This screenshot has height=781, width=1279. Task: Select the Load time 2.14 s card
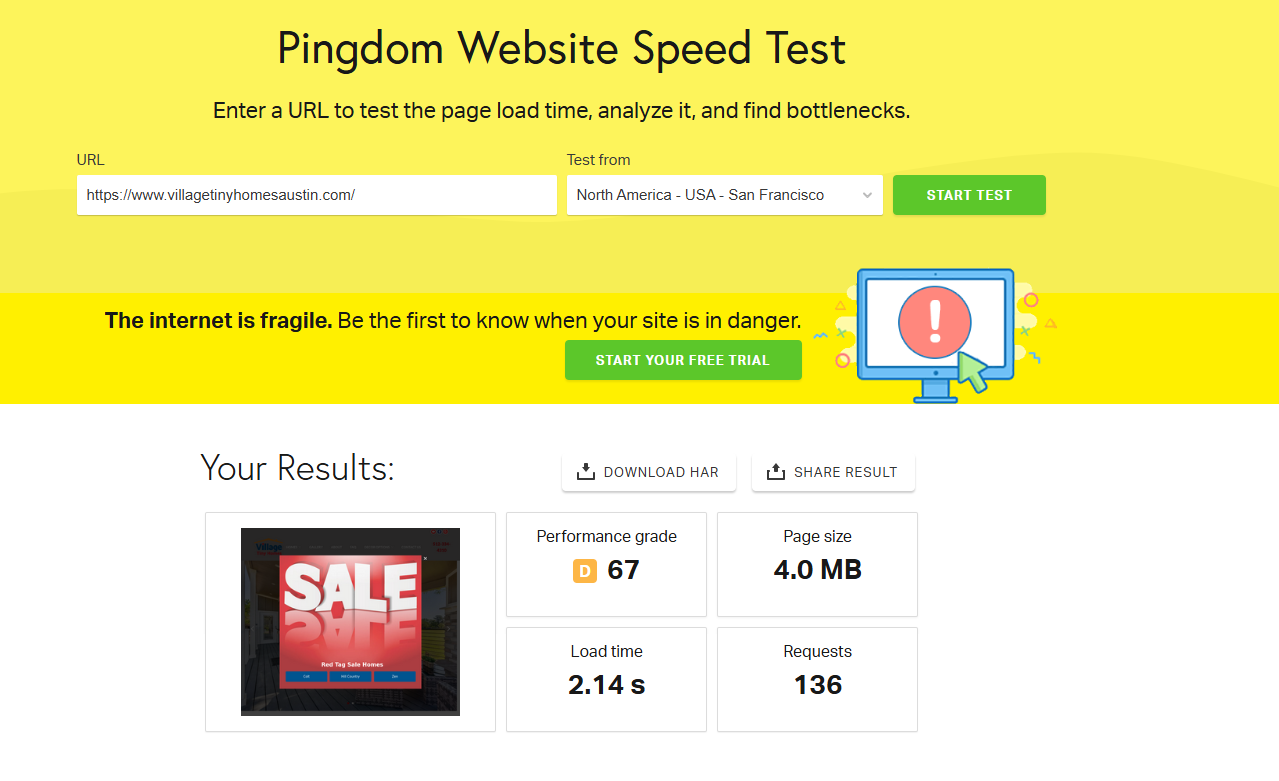pos(606,679)
